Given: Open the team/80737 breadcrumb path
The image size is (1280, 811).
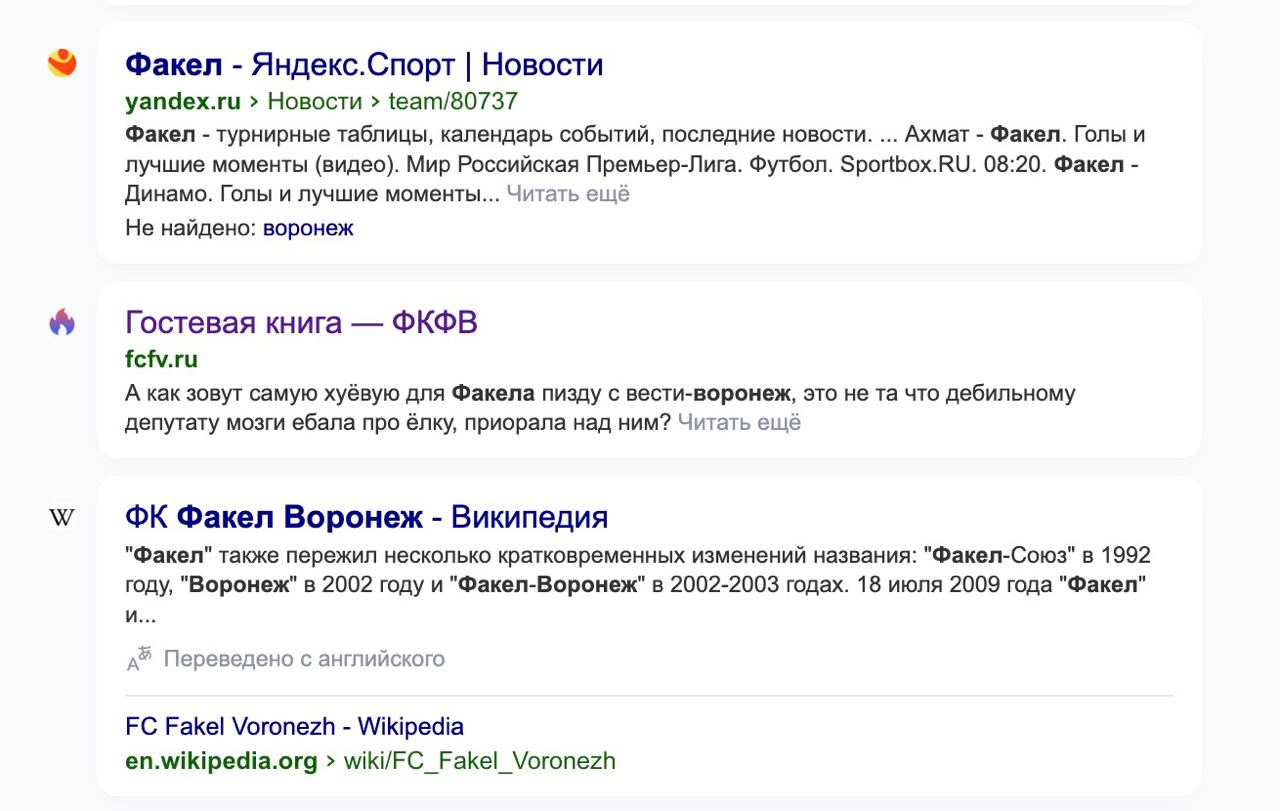Looking at the screenshot, I should click(453, 101).
